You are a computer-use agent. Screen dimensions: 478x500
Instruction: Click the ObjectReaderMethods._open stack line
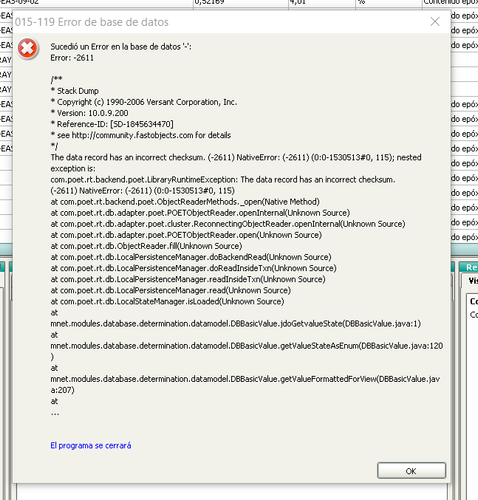[x=185, y=202]
